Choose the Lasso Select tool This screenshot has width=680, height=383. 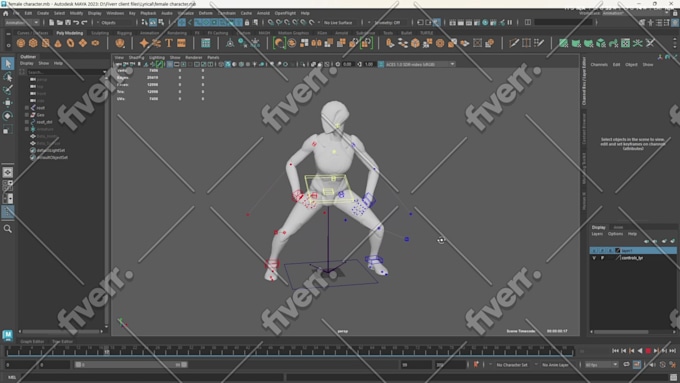point(8,77)
